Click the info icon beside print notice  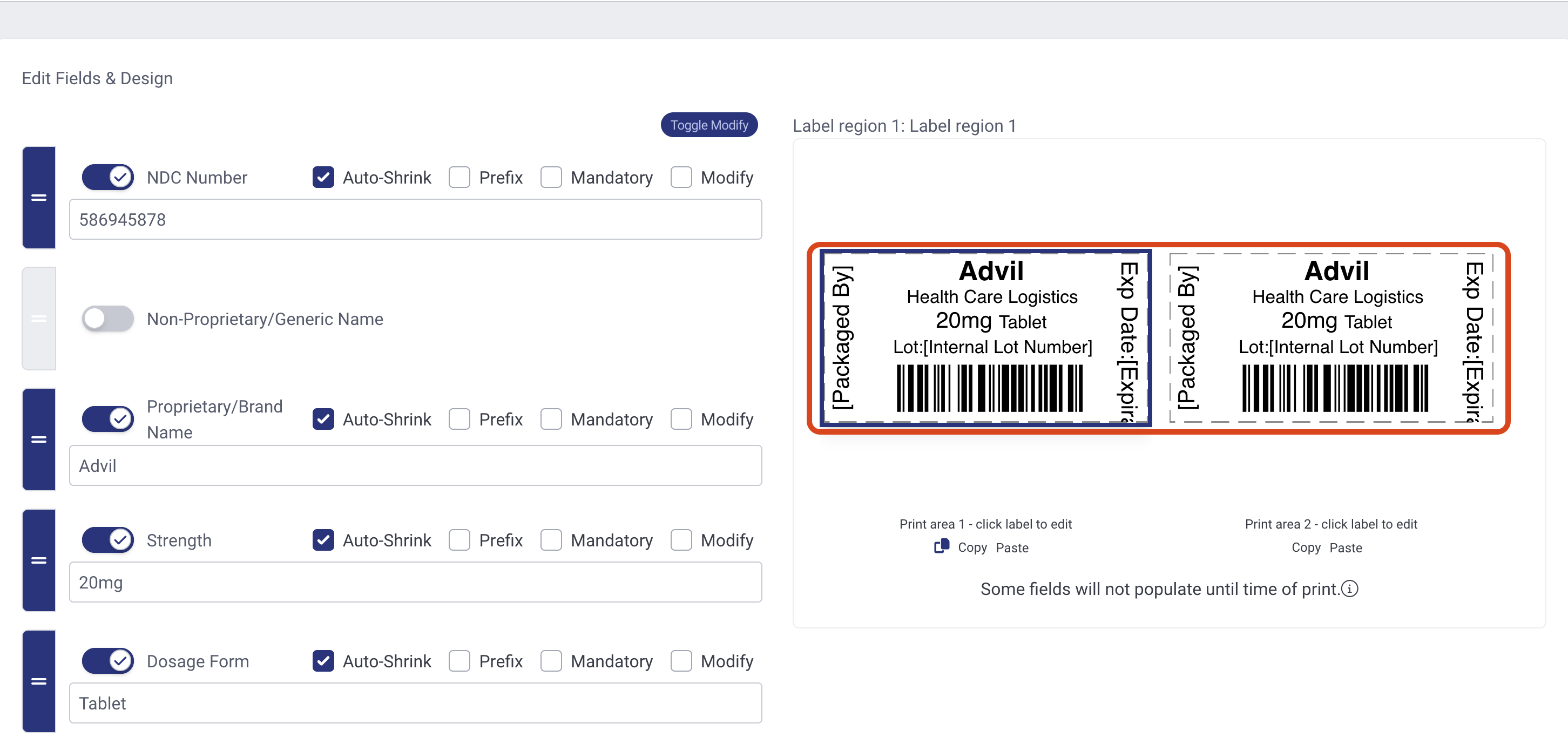coord(1349,589)
